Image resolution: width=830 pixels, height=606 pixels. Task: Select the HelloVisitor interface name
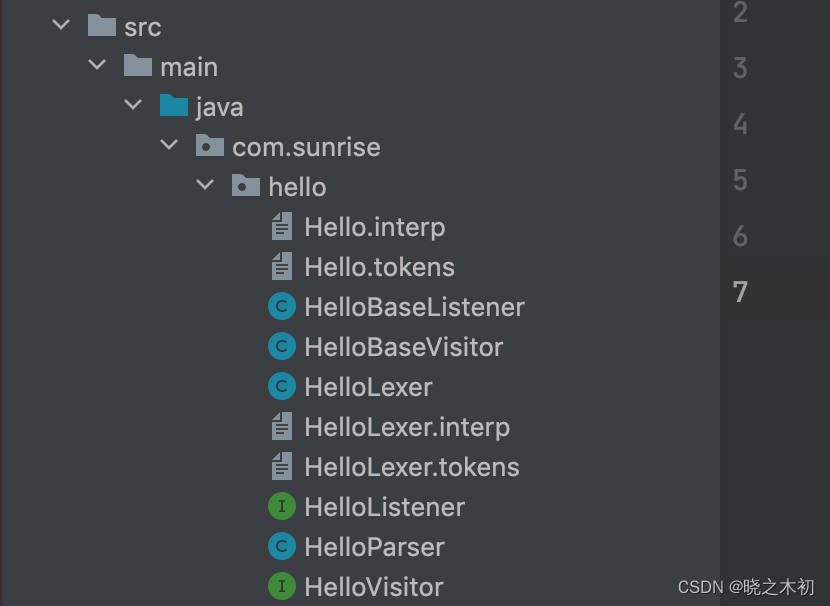click(374, 587)
